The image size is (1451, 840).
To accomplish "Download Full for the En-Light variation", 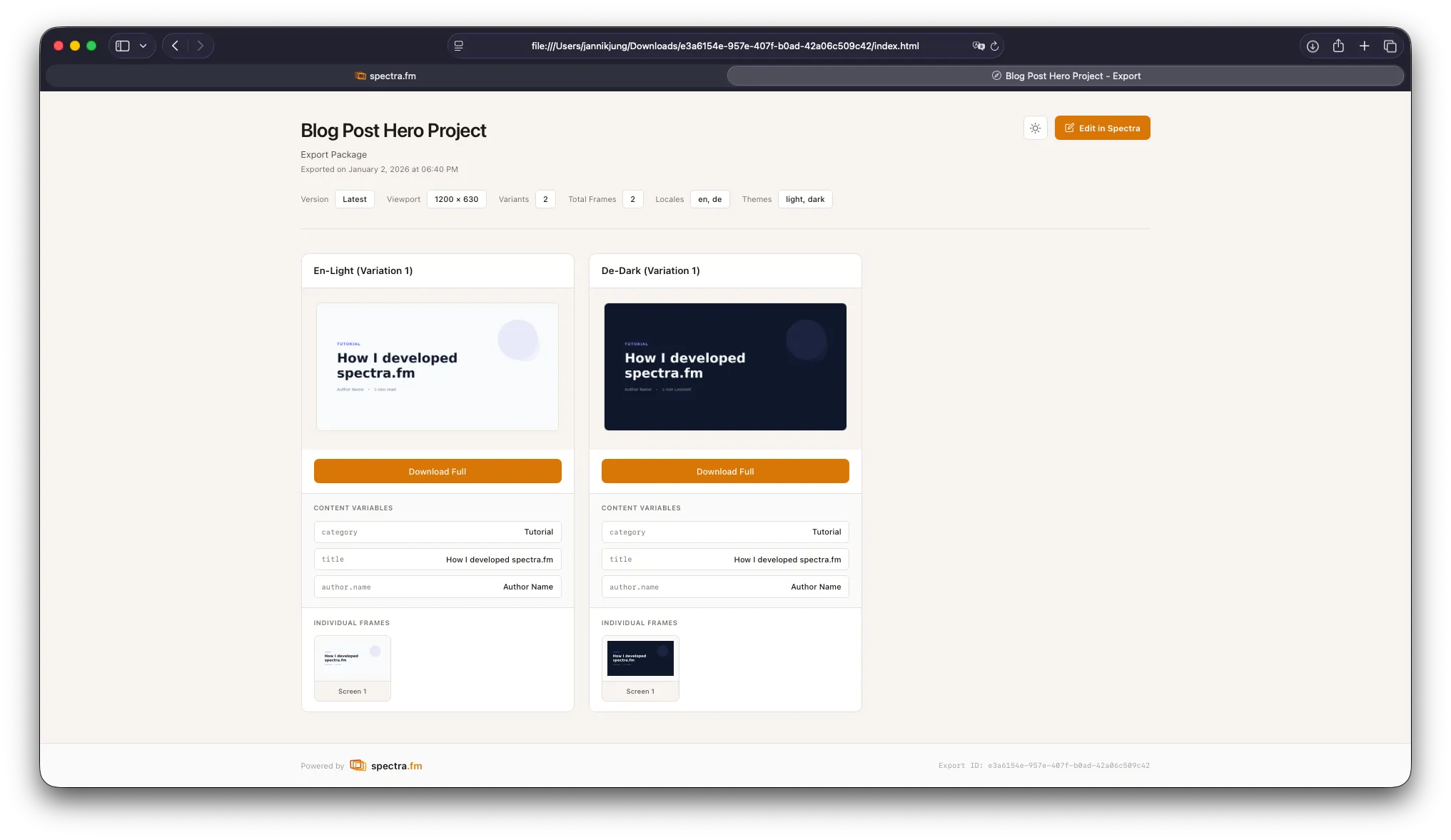I will click(x=437, y=471).
